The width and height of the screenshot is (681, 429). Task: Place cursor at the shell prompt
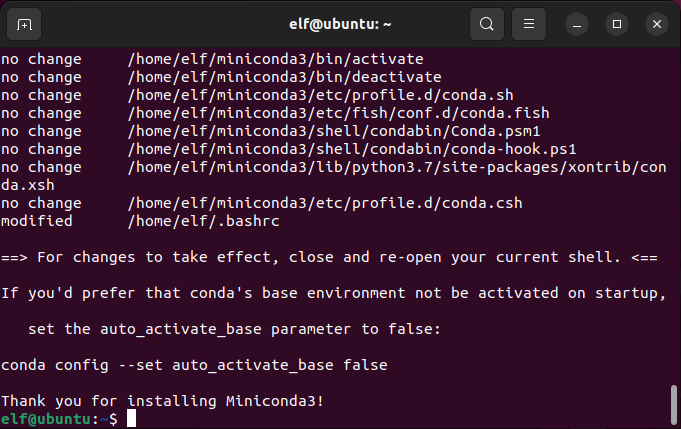click(132, 419)
